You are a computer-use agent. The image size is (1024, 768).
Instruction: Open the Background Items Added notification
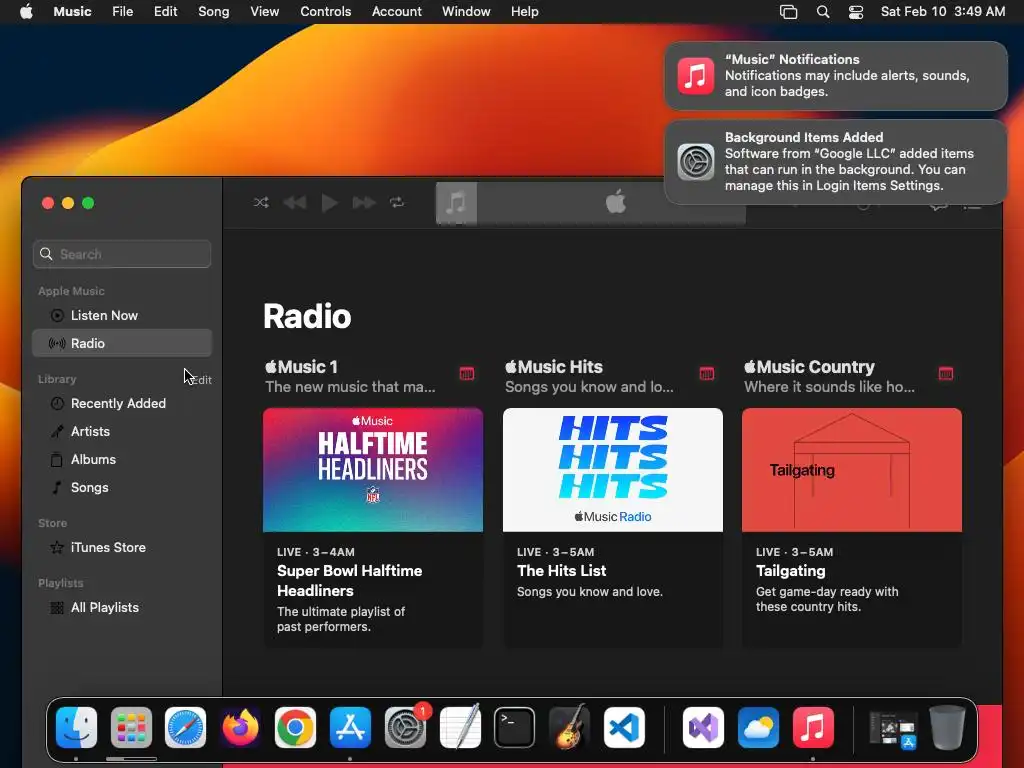[x=836, y=162]
